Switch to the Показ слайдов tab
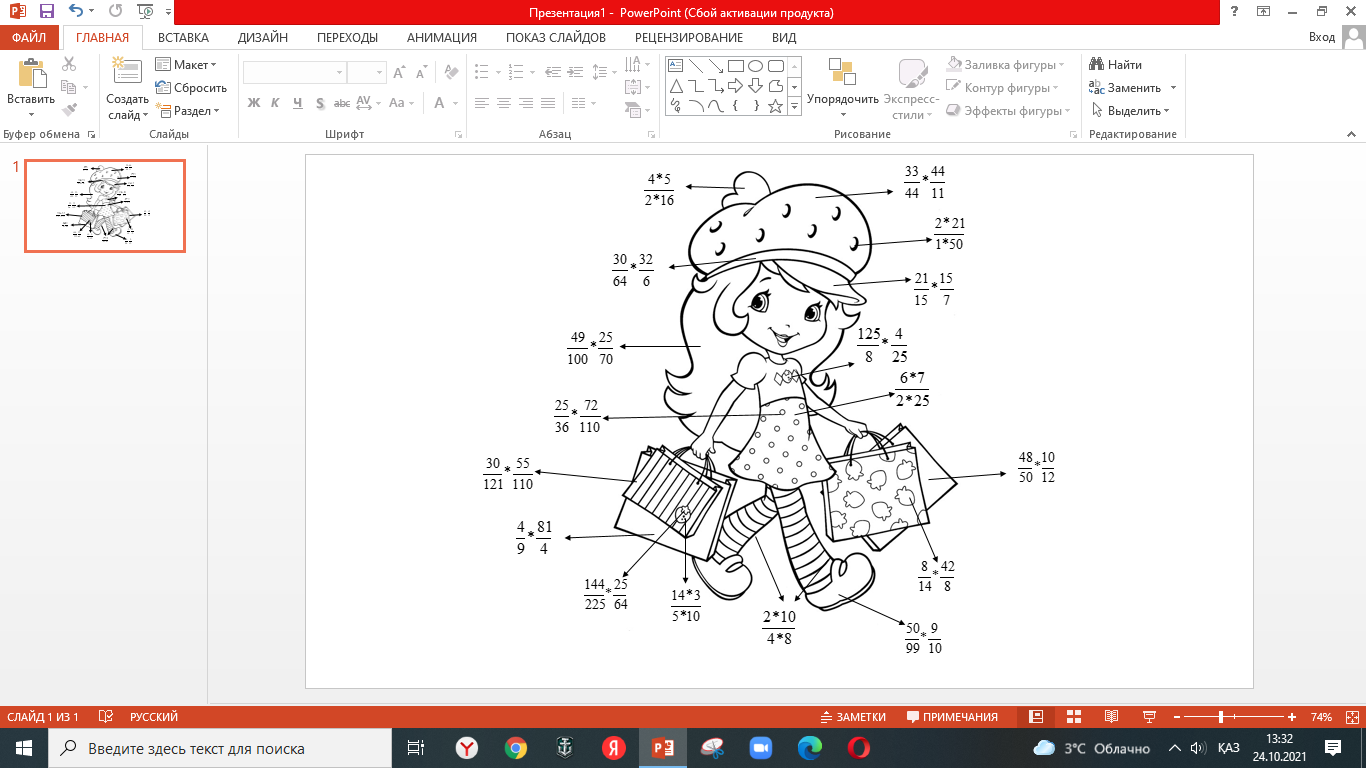The height and width of the screenshot is (768, 1366). click(x=556, y=38)
